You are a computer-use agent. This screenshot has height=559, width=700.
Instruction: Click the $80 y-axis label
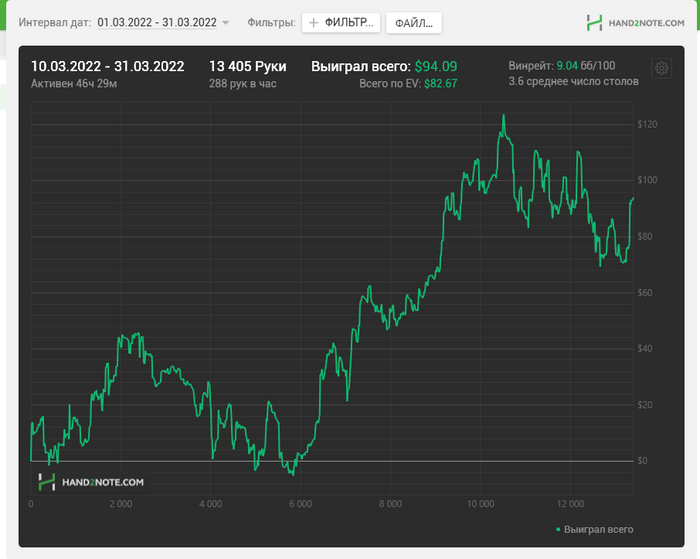tap(645, 237)
